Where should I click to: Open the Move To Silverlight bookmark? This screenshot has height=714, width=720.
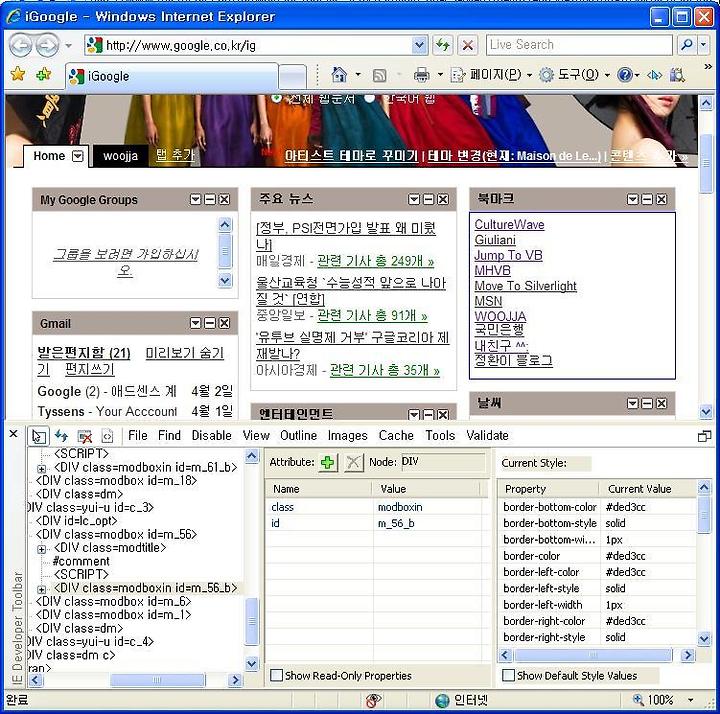click(x=525, y=286)
